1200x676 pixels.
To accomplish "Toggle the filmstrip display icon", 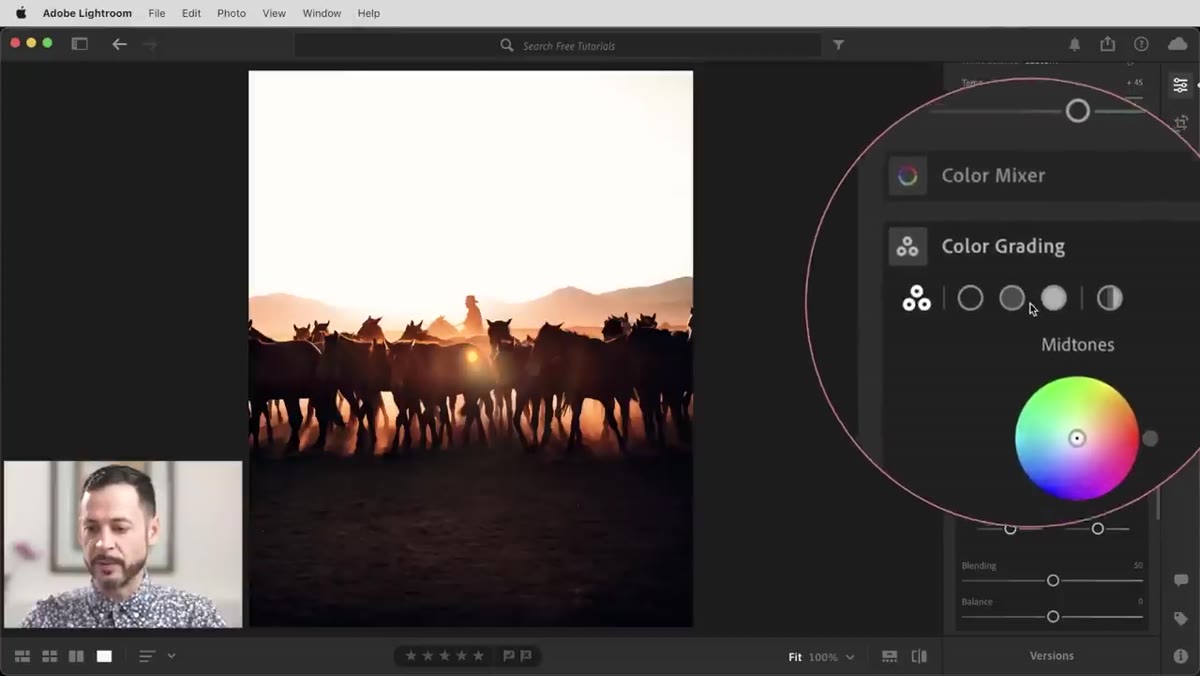I will tap(889, 656).
